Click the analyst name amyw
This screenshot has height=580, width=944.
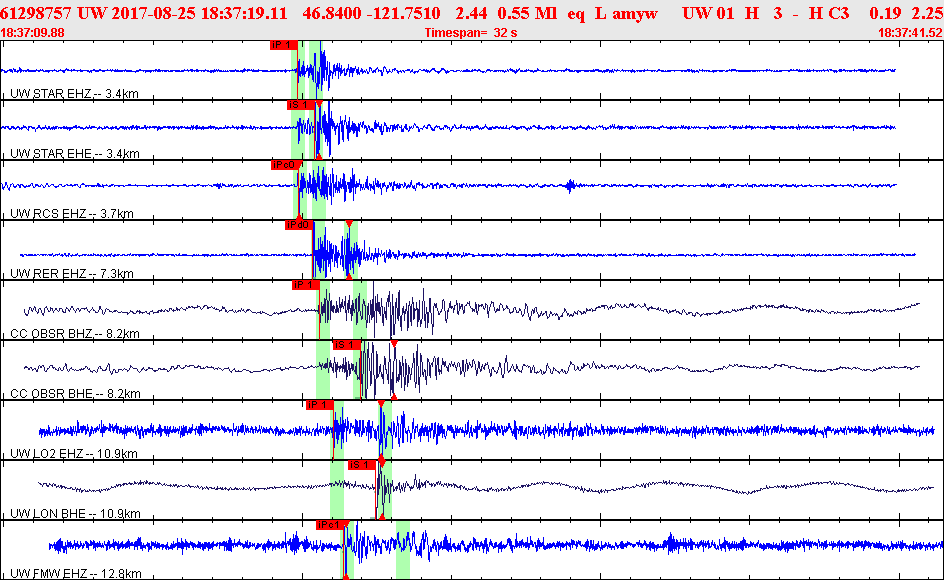pyautogui.click(x=635, y=13)
